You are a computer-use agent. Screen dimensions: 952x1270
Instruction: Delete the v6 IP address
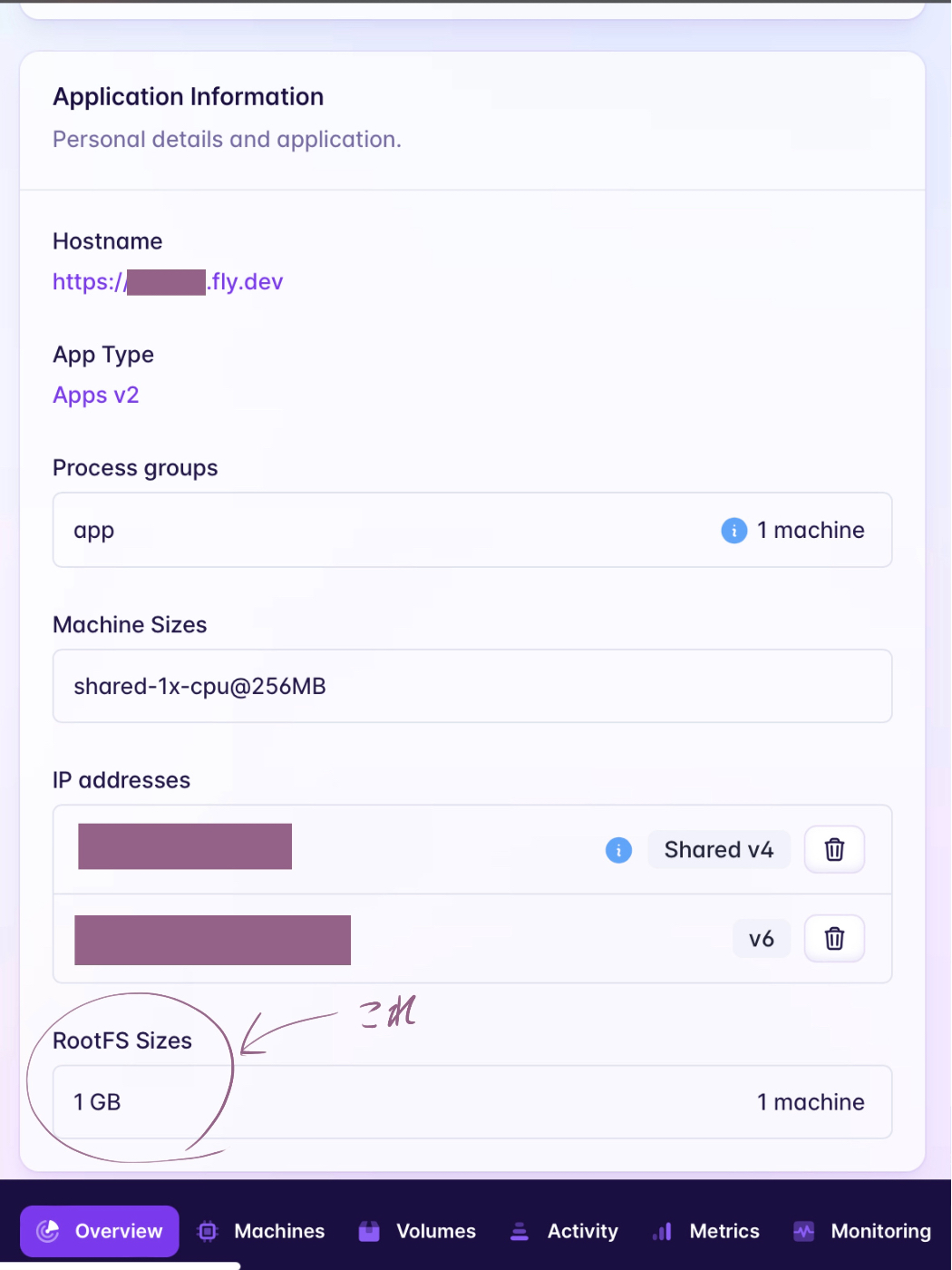tap(834, 938)
